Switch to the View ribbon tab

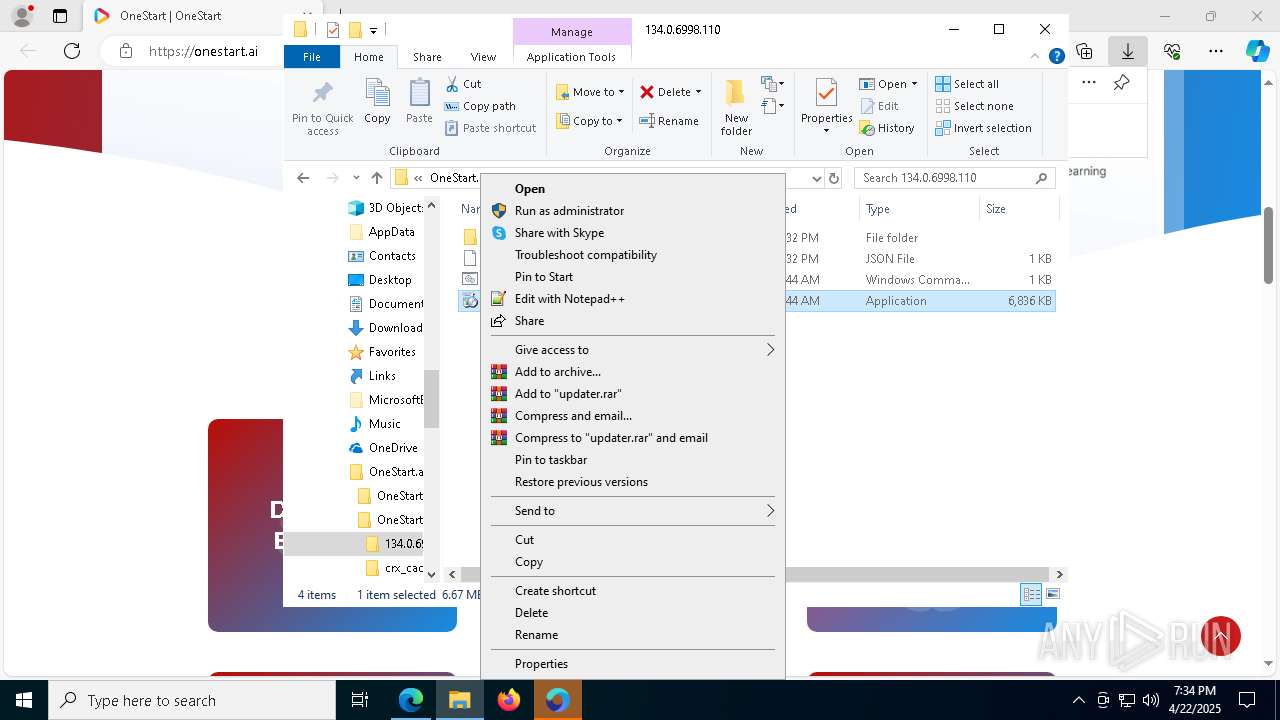(x=483, y=57)
